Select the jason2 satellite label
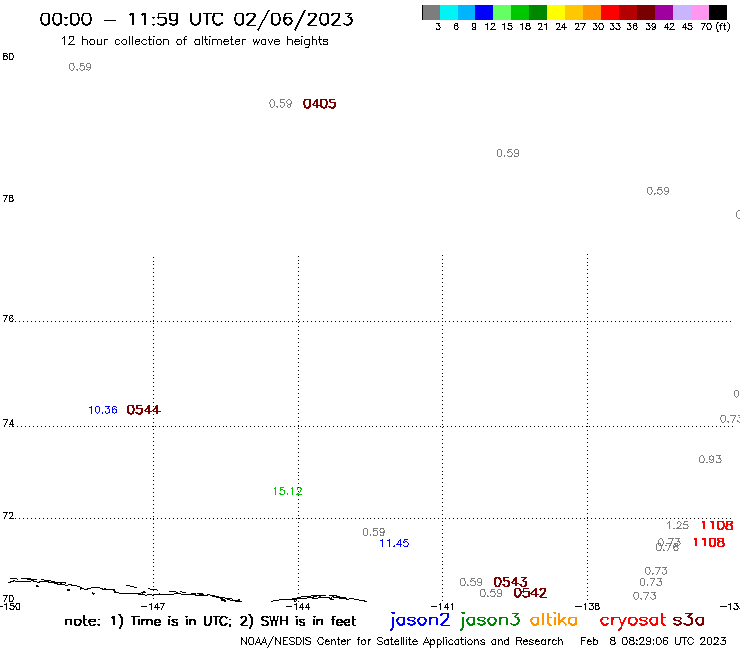 click(x=420, y=620)
